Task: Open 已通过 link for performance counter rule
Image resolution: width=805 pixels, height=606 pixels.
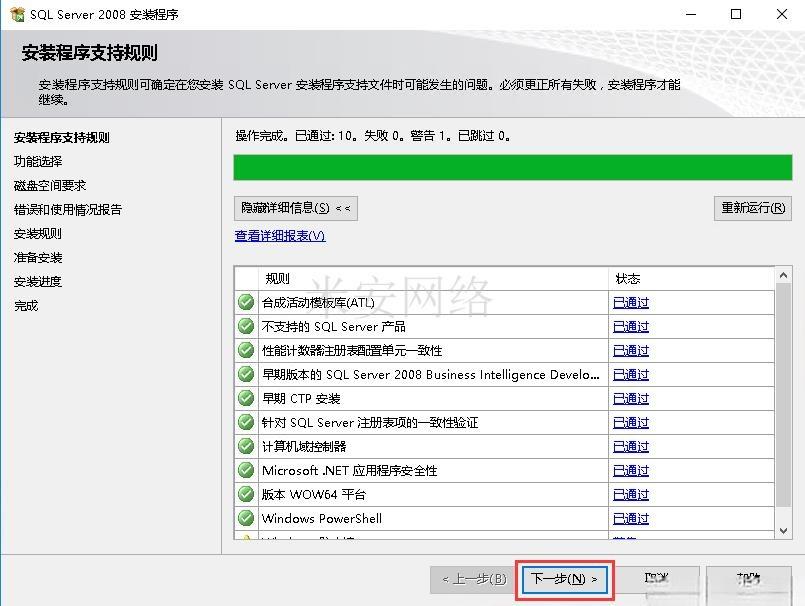Action: tap(631, 351)
